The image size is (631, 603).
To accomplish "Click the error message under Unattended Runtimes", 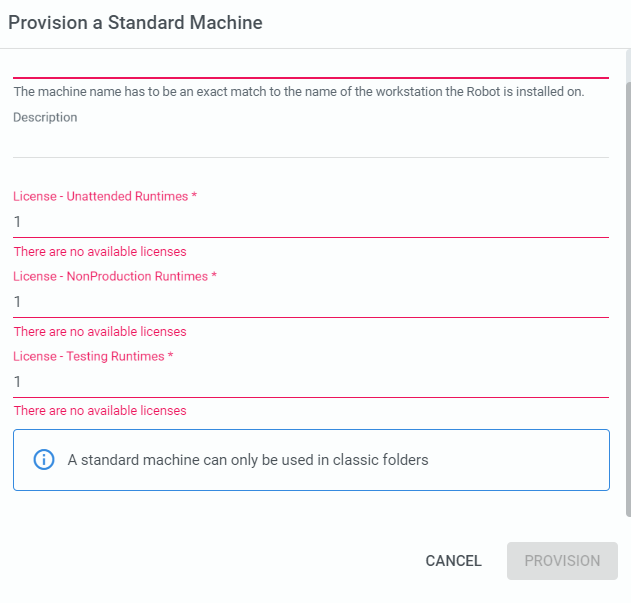I will click(100, 252).
